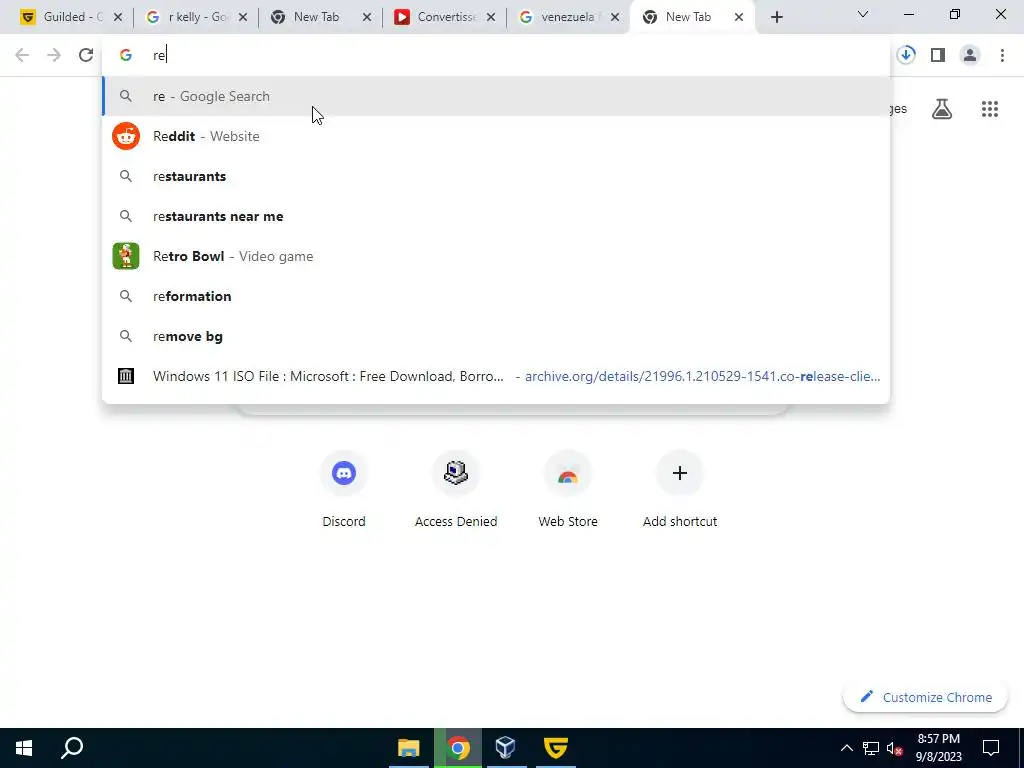Choose the 'reformation' suggestion
This screenshot has height=768, width=1024.
[x=496, y=296]
